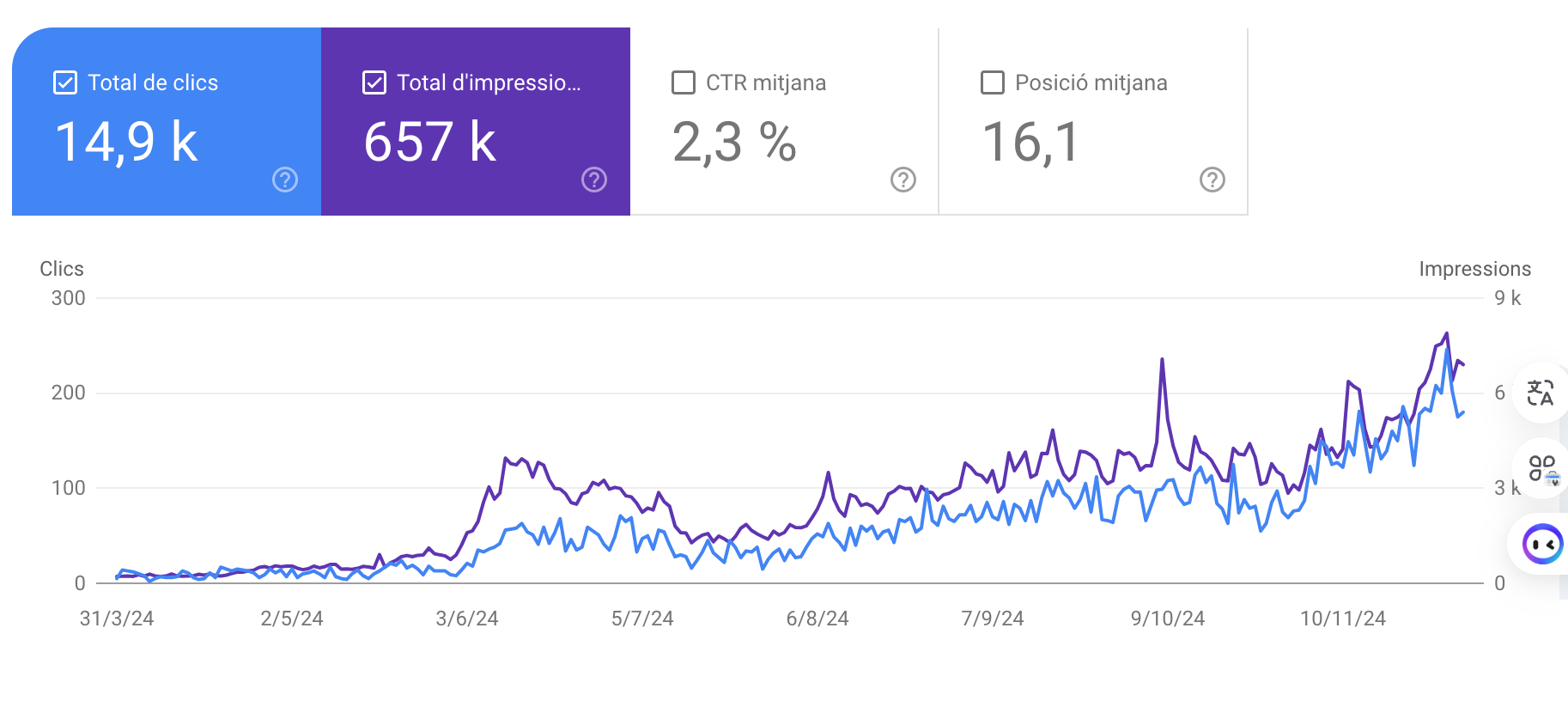Open help icon in Total d'impressions card

(594, 180)
